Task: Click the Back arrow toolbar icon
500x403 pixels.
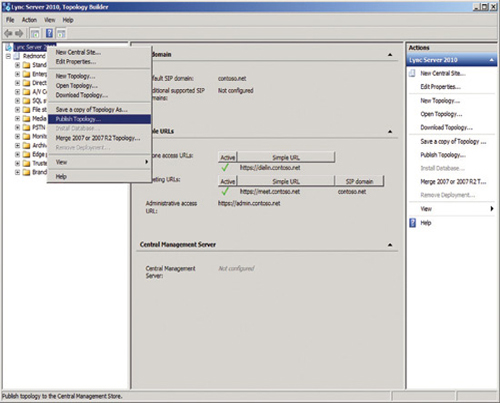Action: pyautogui.click(x=8, y=33)
